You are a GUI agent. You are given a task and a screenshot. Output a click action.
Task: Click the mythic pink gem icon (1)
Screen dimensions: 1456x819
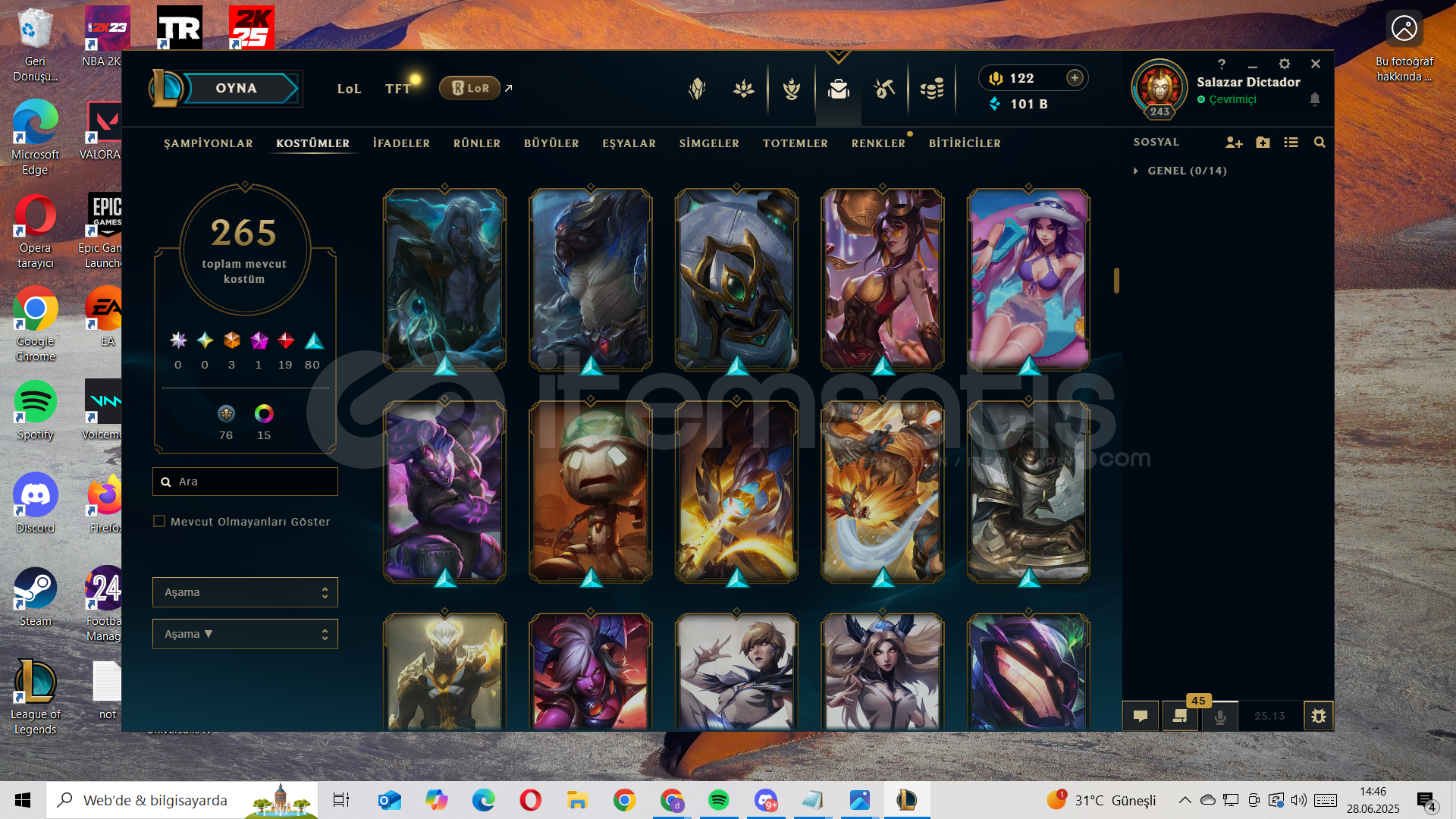coord(259,340)
